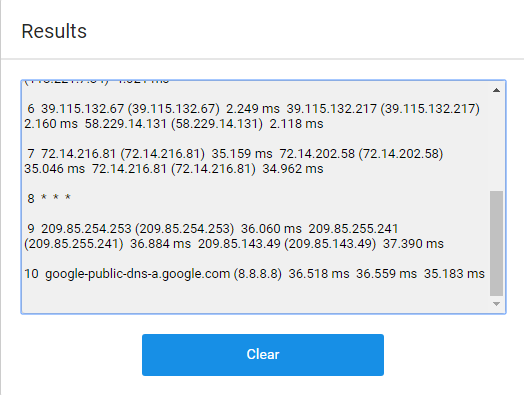Click the 37.390 ms value in hop 9
524x395 pixels.
click(x=413, y=244)
